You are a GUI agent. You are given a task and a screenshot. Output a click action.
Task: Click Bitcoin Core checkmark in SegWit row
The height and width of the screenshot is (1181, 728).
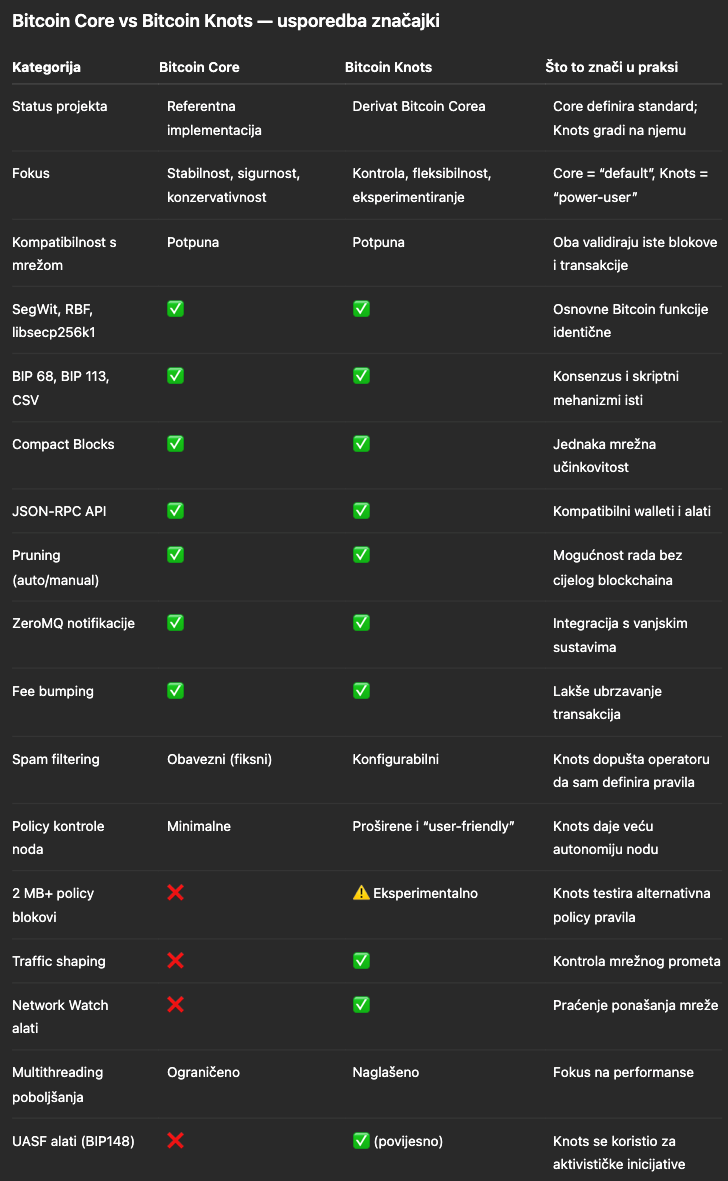point(175,309)
